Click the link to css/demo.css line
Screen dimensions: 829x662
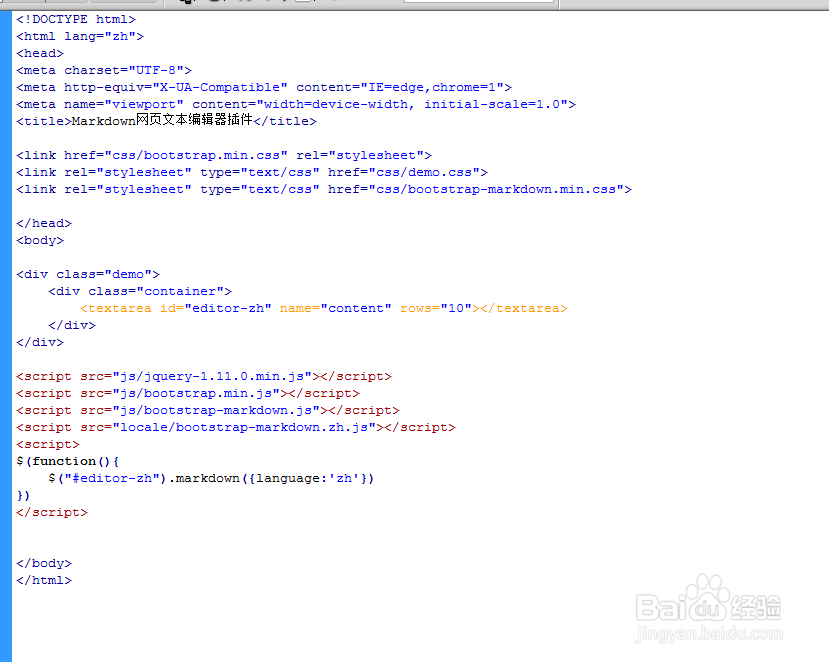click(252, 172)
